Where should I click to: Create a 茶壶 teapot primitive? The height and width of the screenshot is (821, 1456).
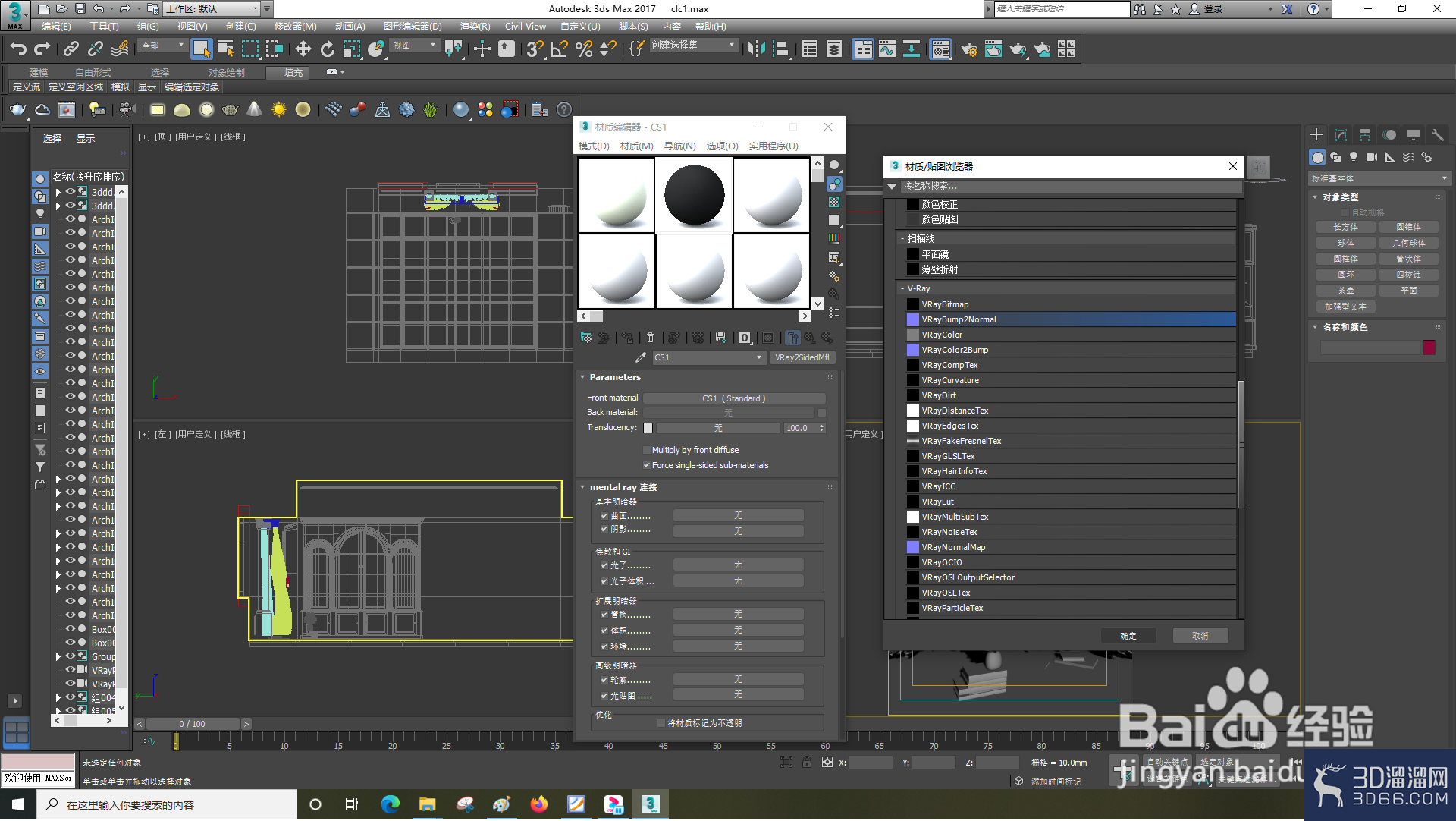[x=1346, y=291]
